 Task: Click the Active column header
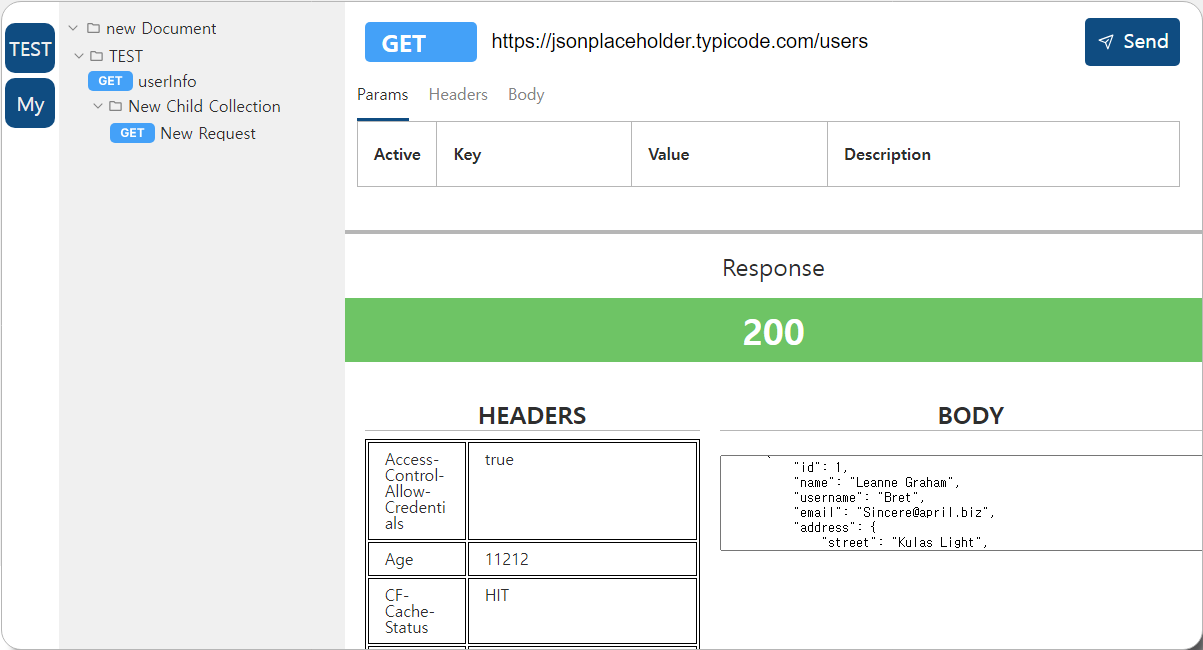(397, 154)
